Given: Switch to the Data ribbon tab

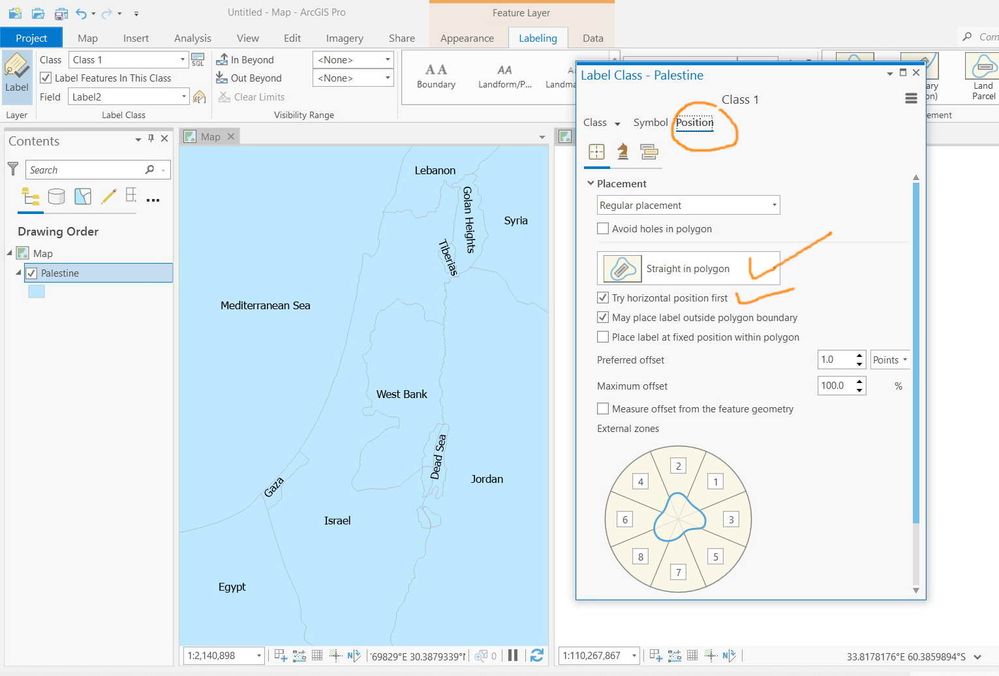Looking at the screenshot, I should (x=593, y=38).
